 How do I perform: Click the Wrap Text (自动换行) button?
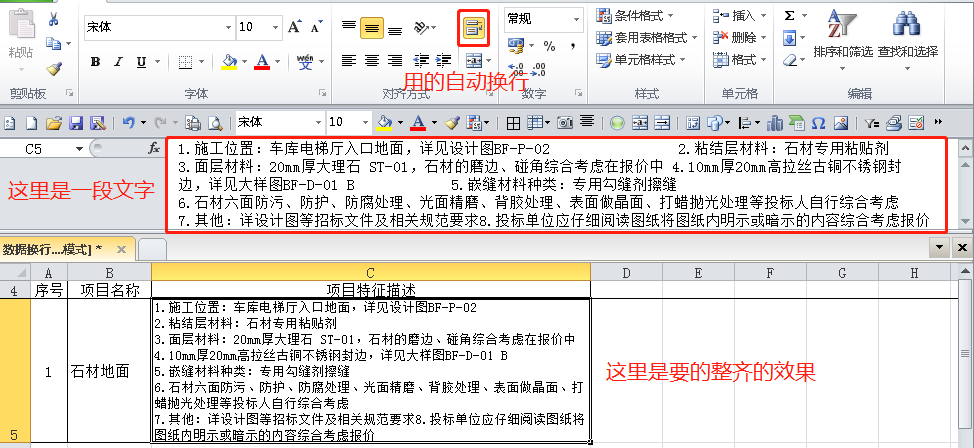[473, 27]
